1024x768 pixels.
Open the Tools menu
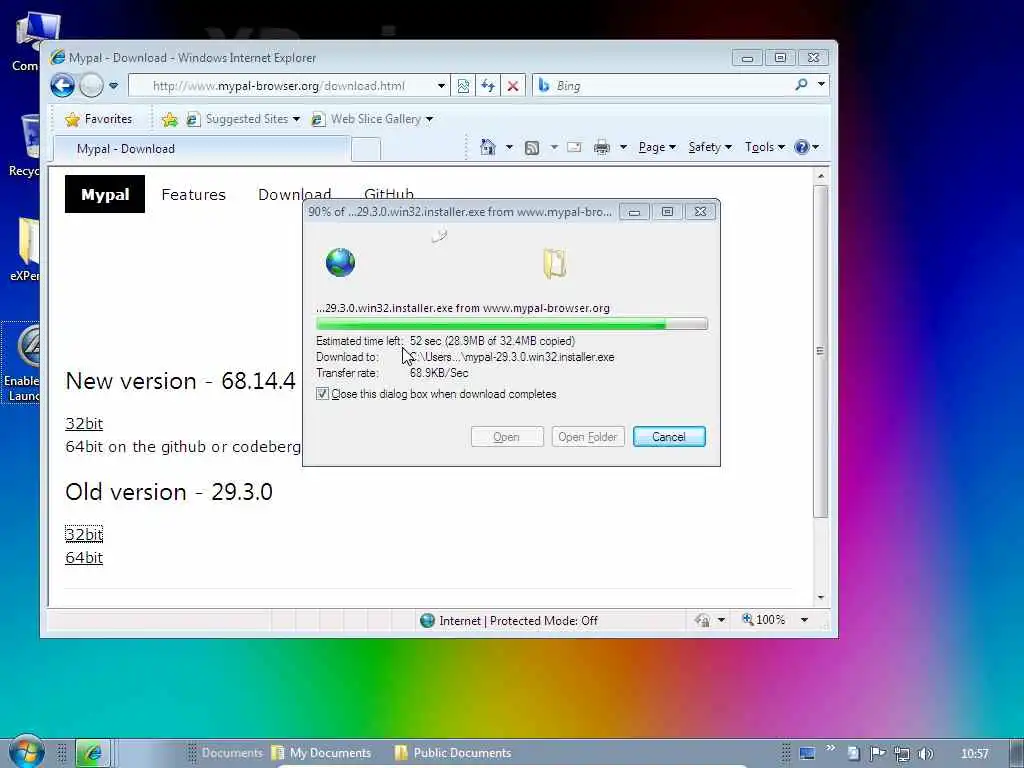[x=765, y=147]
